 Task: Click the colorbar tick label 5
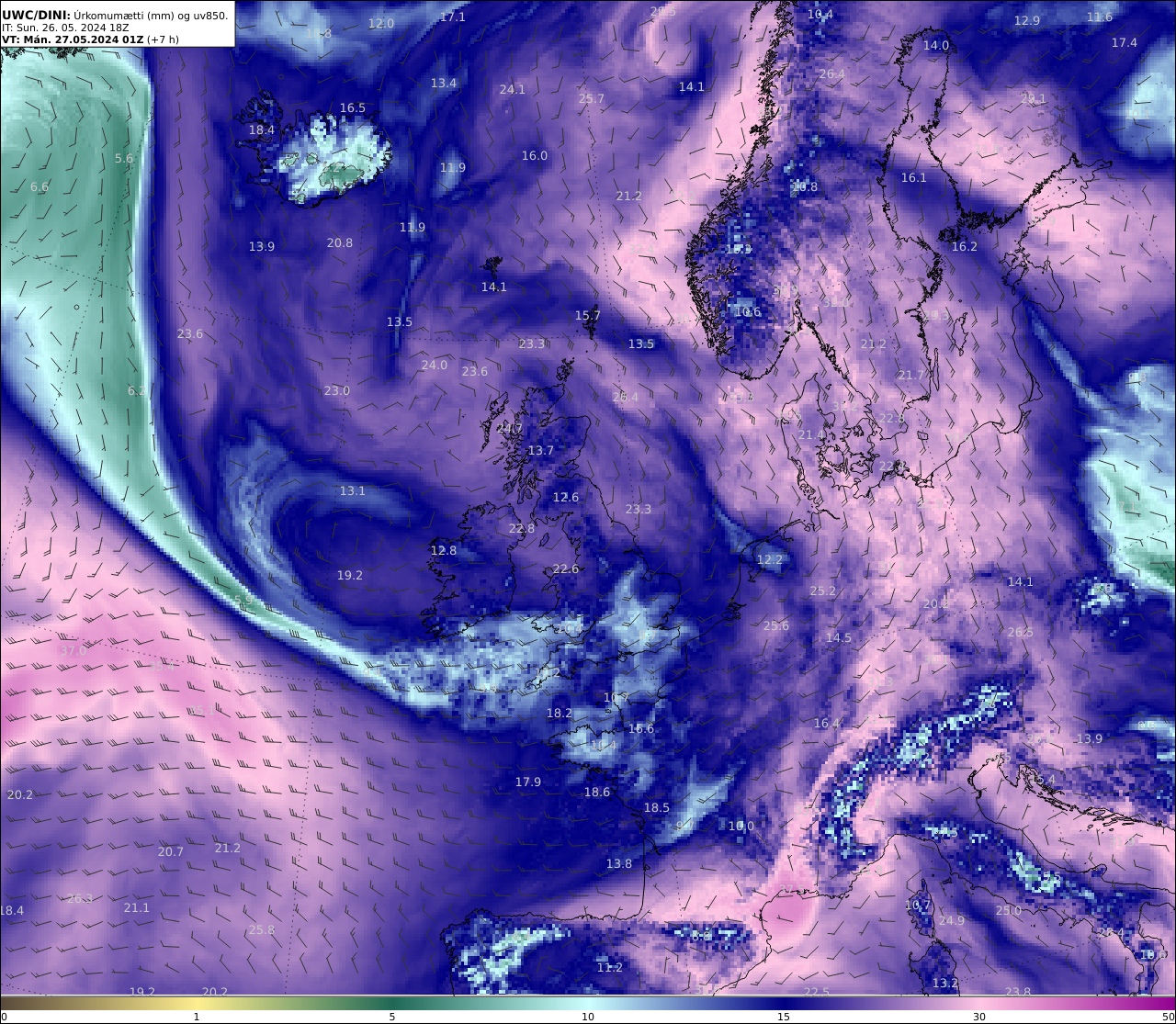pos(392,1017)
